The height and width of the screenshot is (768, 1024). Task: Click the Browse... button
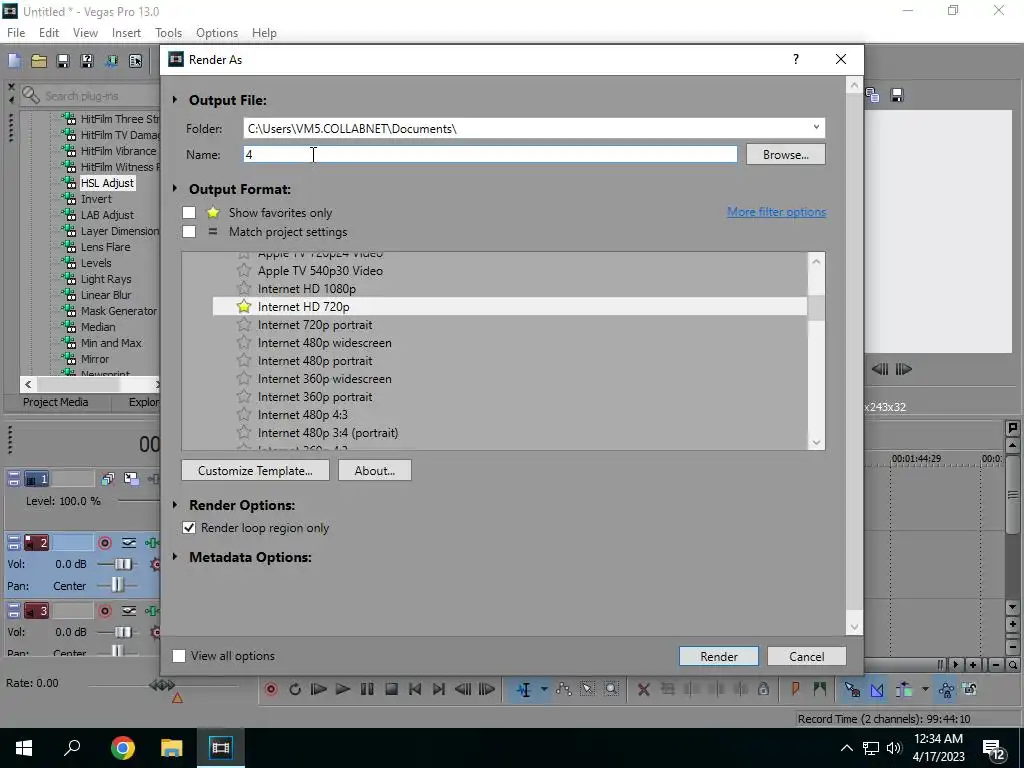click(x=786, y=155)
